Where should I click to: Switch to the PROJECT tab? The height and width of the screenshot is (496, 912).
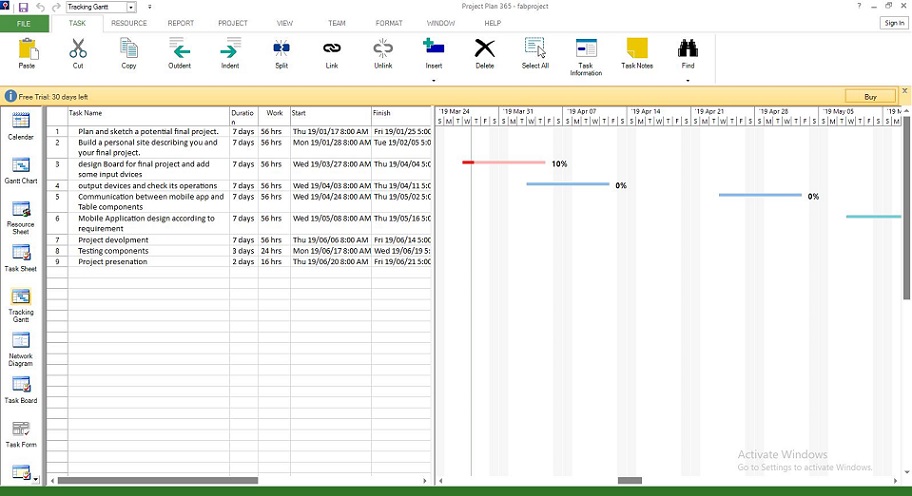233,23
